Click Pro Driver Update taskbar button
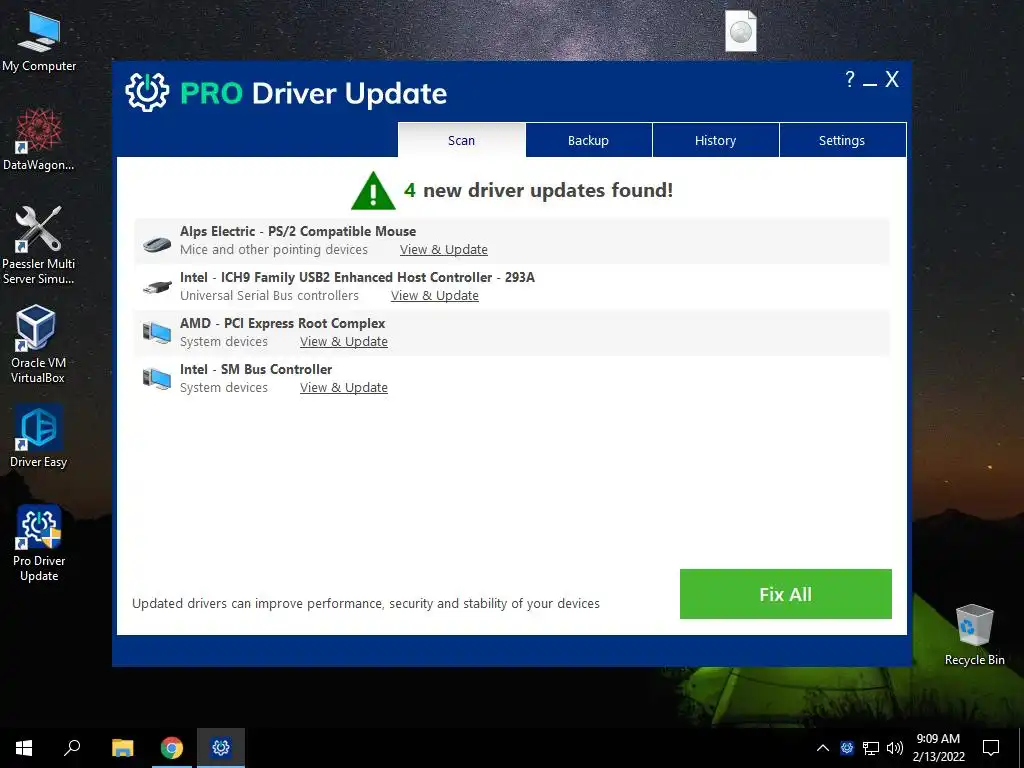Image resolution: width=1024 pixels, height=768 pixels. tap(221, 748)
